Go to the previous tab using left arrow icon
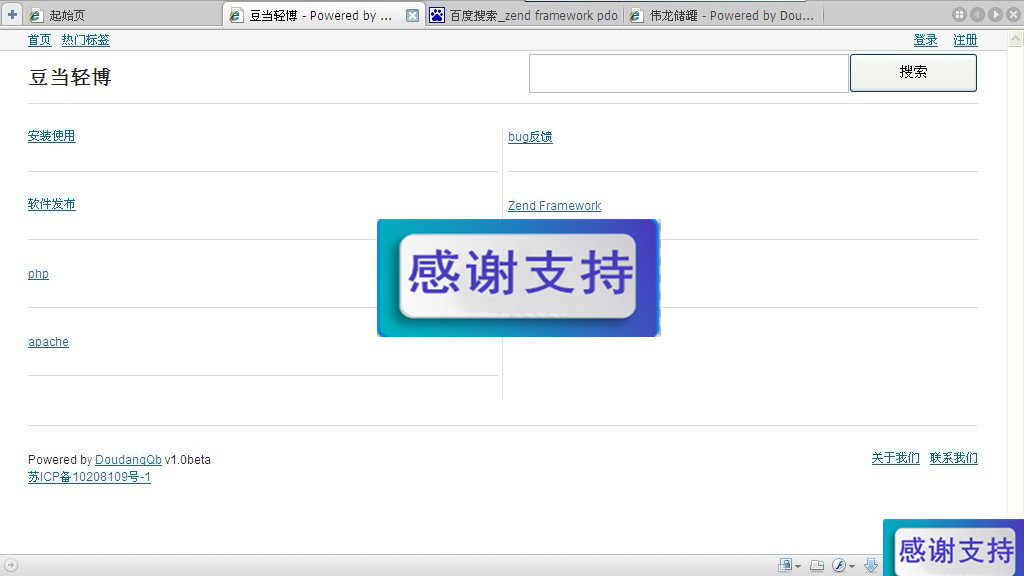This screenshot has height=576, width=1024. pos(977,14)
